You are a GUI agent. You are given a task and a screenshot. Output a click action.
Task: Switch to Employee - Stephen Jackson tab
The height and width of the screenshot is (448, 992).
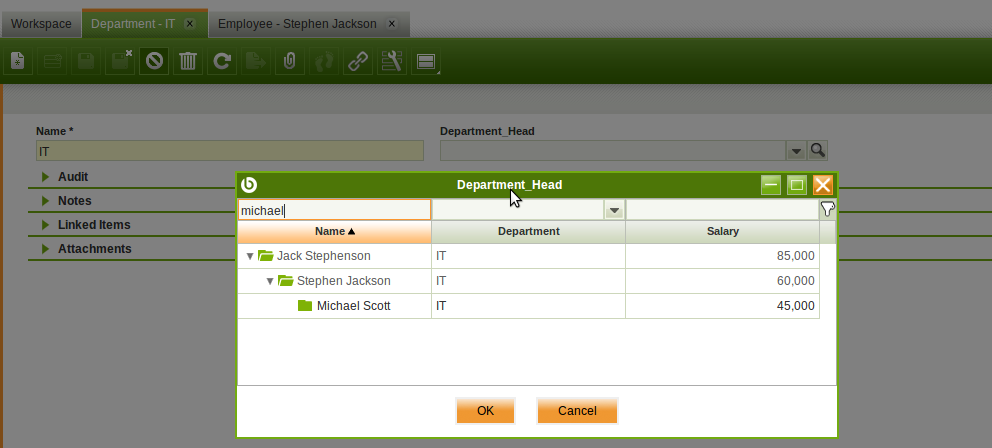pos(297,23)
